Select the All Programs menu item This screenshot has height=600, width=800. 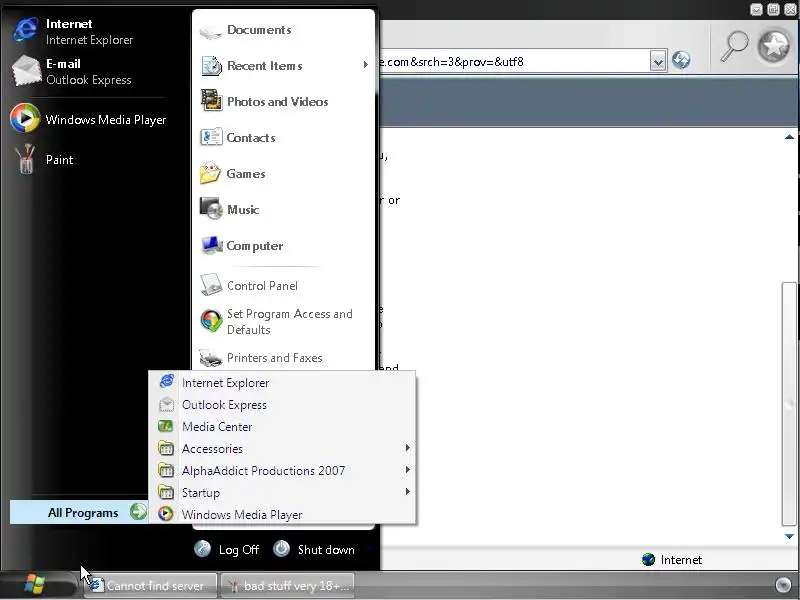(79, 512)
